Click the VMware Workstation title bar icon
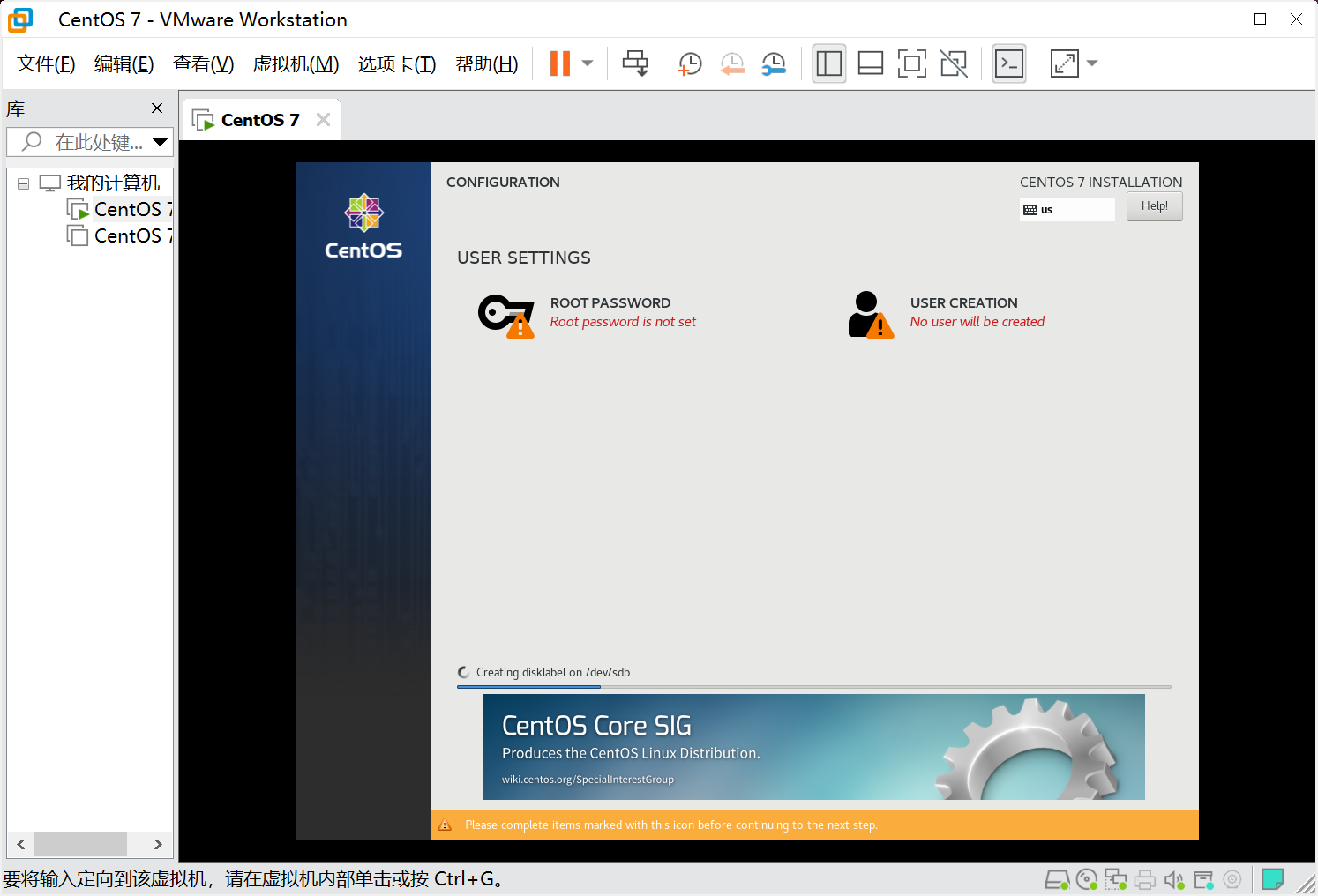Screen dimensions: 1318x896 point(19,19)
